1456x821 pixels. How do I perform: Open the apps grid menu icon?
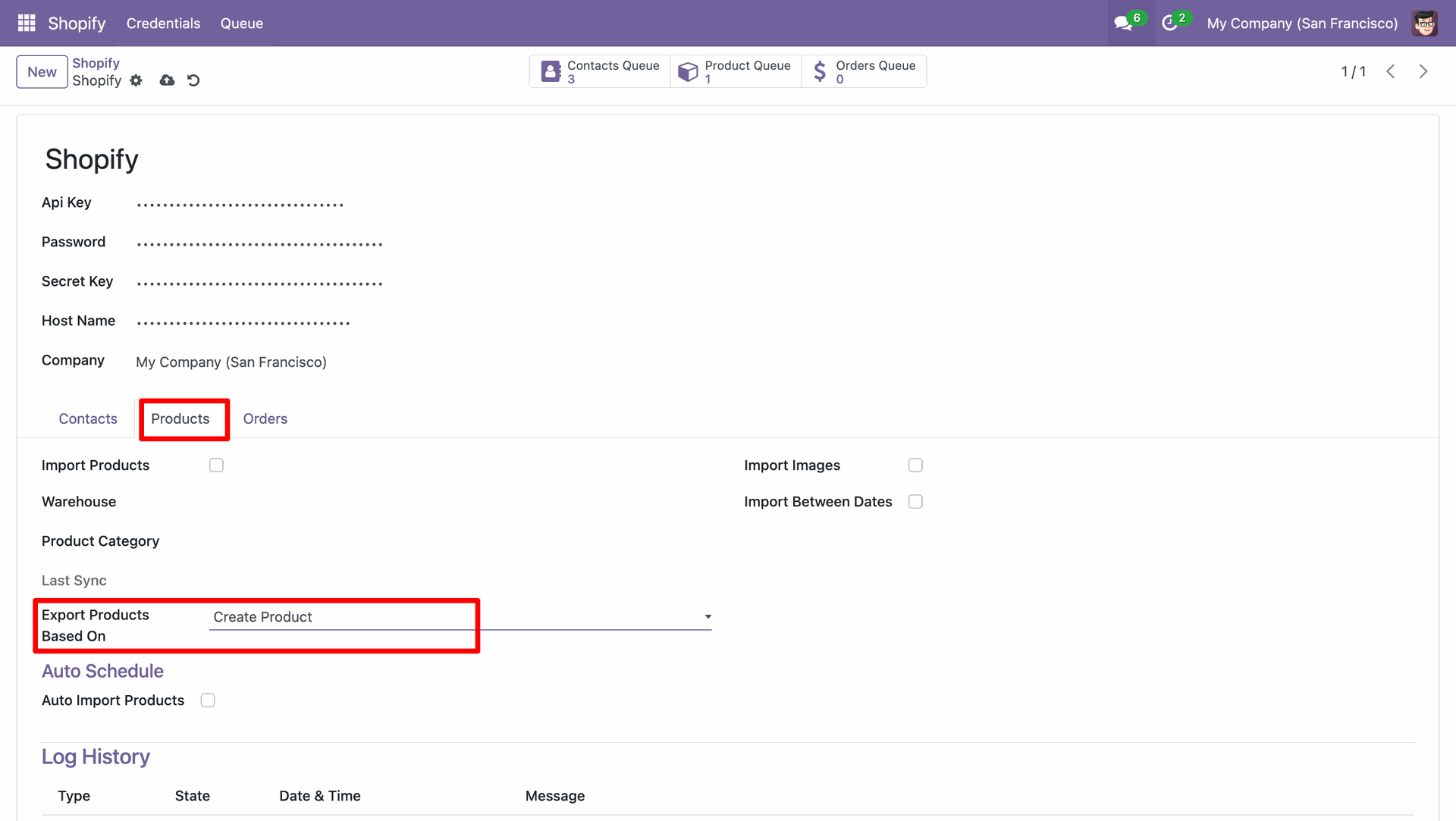[27, 23]
